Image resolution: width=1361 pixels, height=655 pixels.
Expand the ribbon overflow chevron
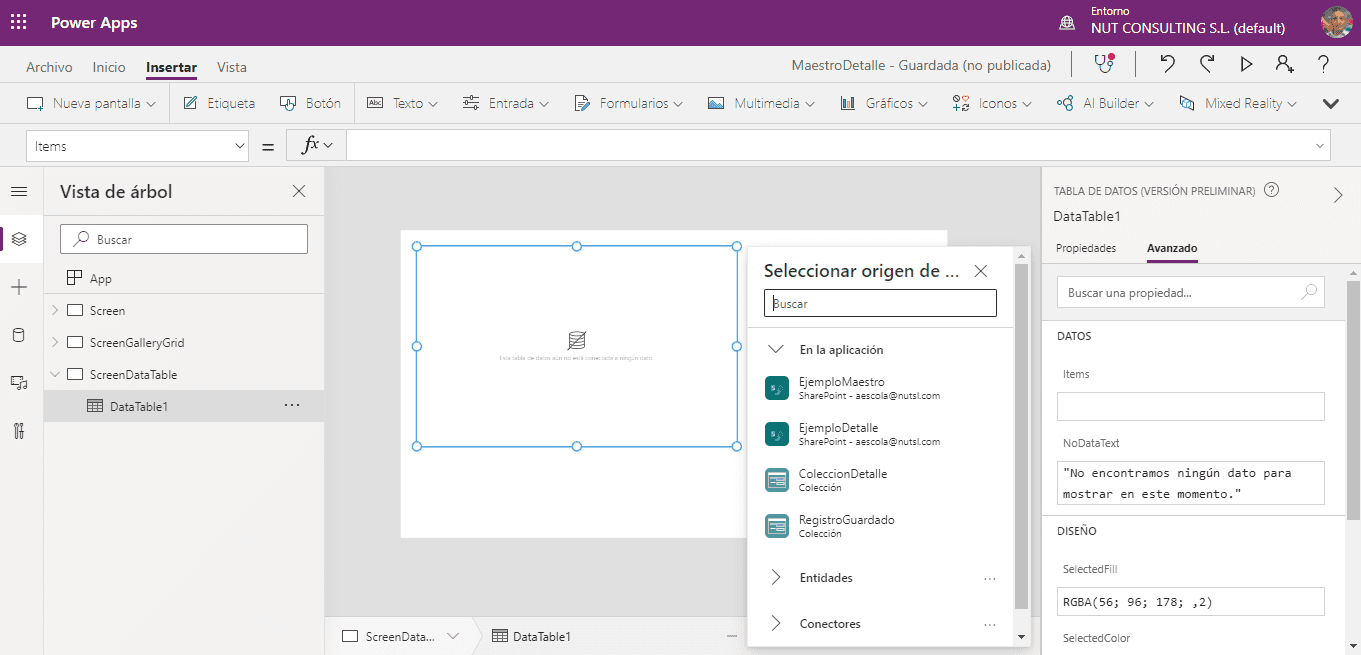[1331, 103]
